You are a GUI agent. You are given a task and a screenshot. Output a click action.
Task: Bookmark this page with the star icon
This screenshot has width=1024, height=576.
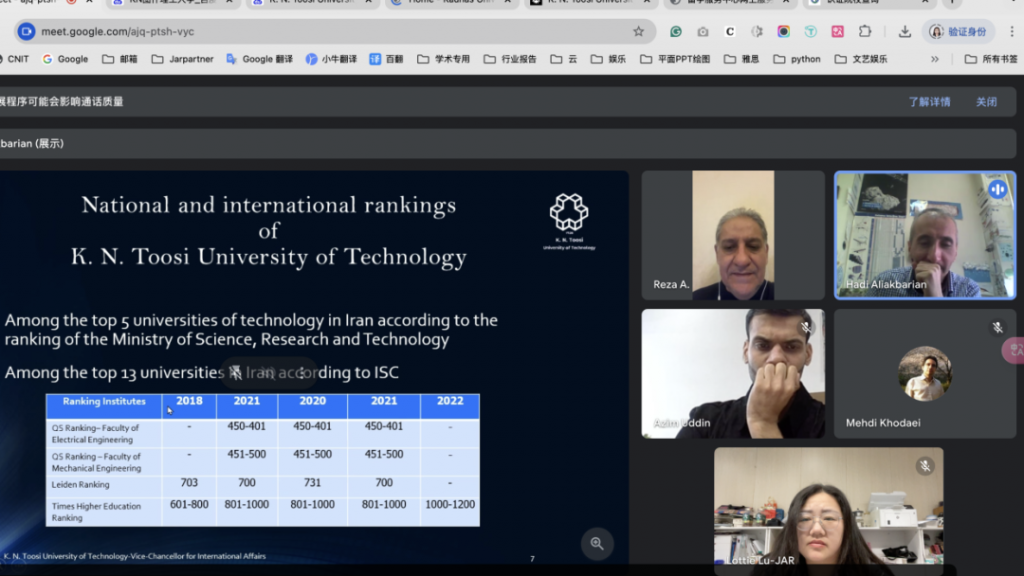point(638,31)
